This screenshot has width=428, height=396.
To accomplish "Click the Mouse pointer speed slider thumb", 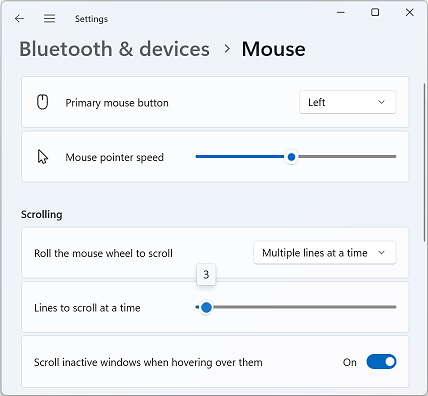I will pos(291,157).
